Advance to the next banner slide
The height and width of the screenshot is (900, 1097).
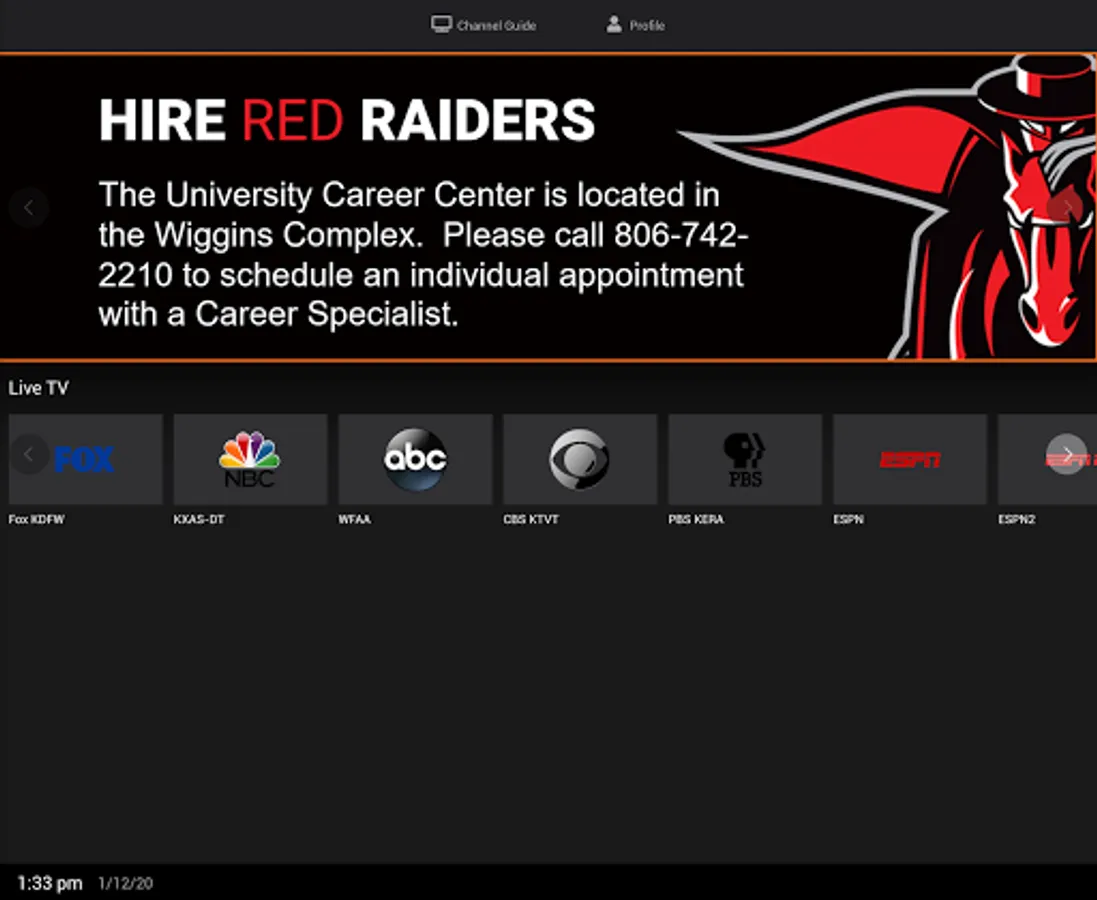pos(1066,207)
